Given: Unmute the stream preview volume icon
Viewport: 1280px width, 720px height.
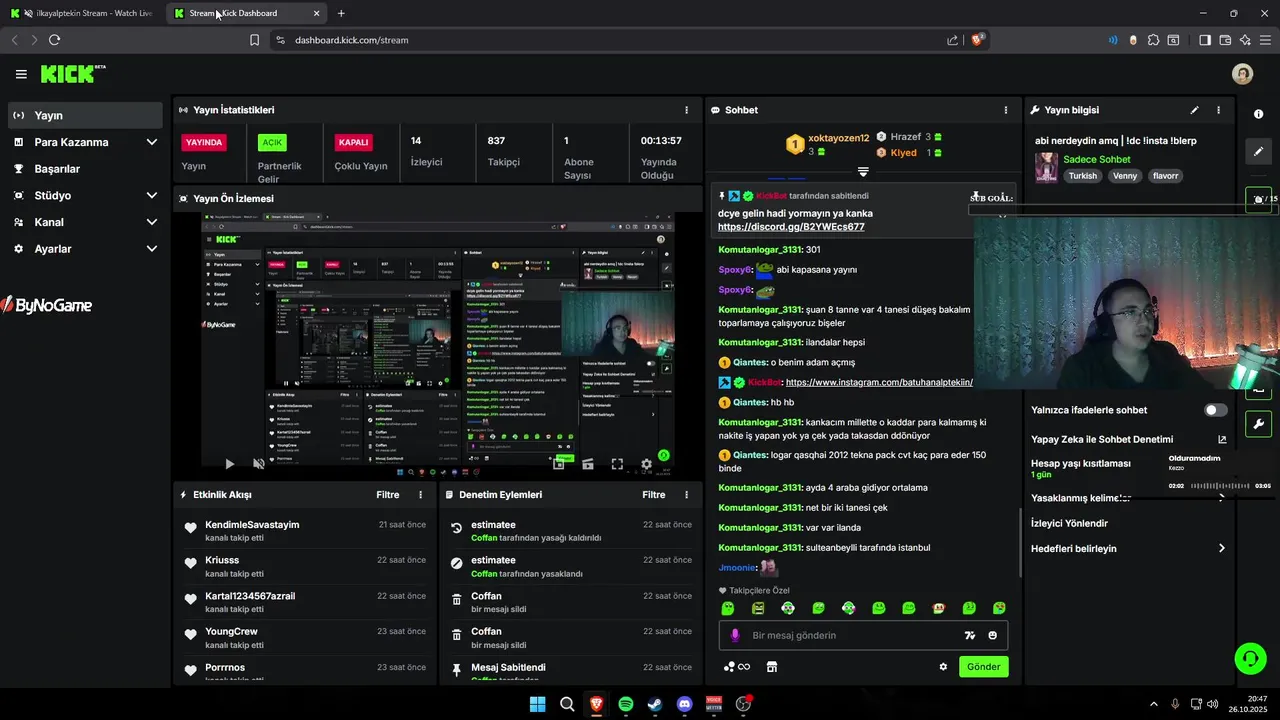Looking at the screenshot, I should [259, 464].
